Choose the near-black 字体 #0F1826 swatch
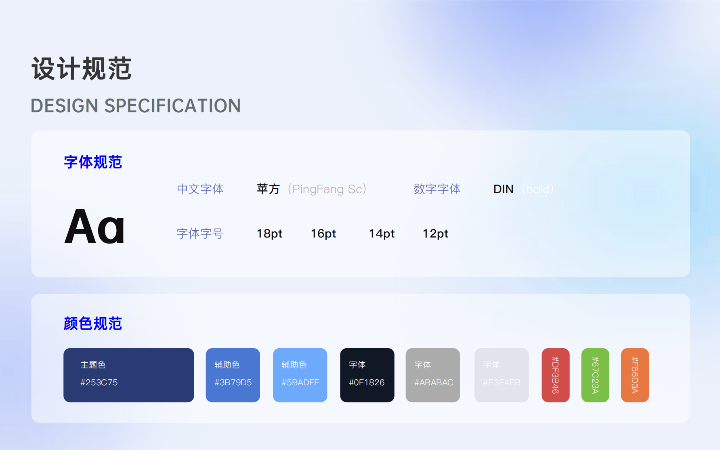 tap(367, 375)
